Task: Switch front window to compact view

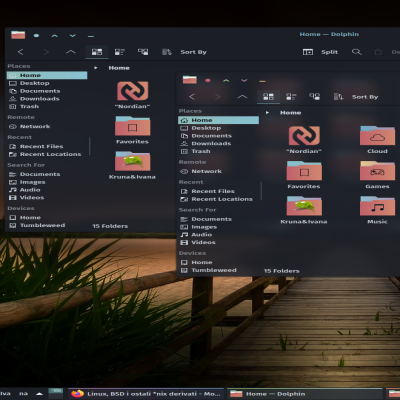Action: point(291,97)
